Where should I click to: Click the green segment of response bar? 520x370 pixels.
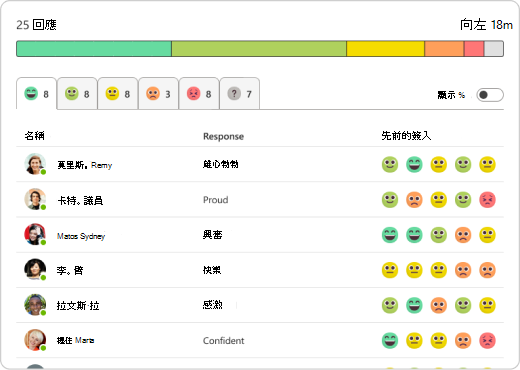(x=94, y=49)
